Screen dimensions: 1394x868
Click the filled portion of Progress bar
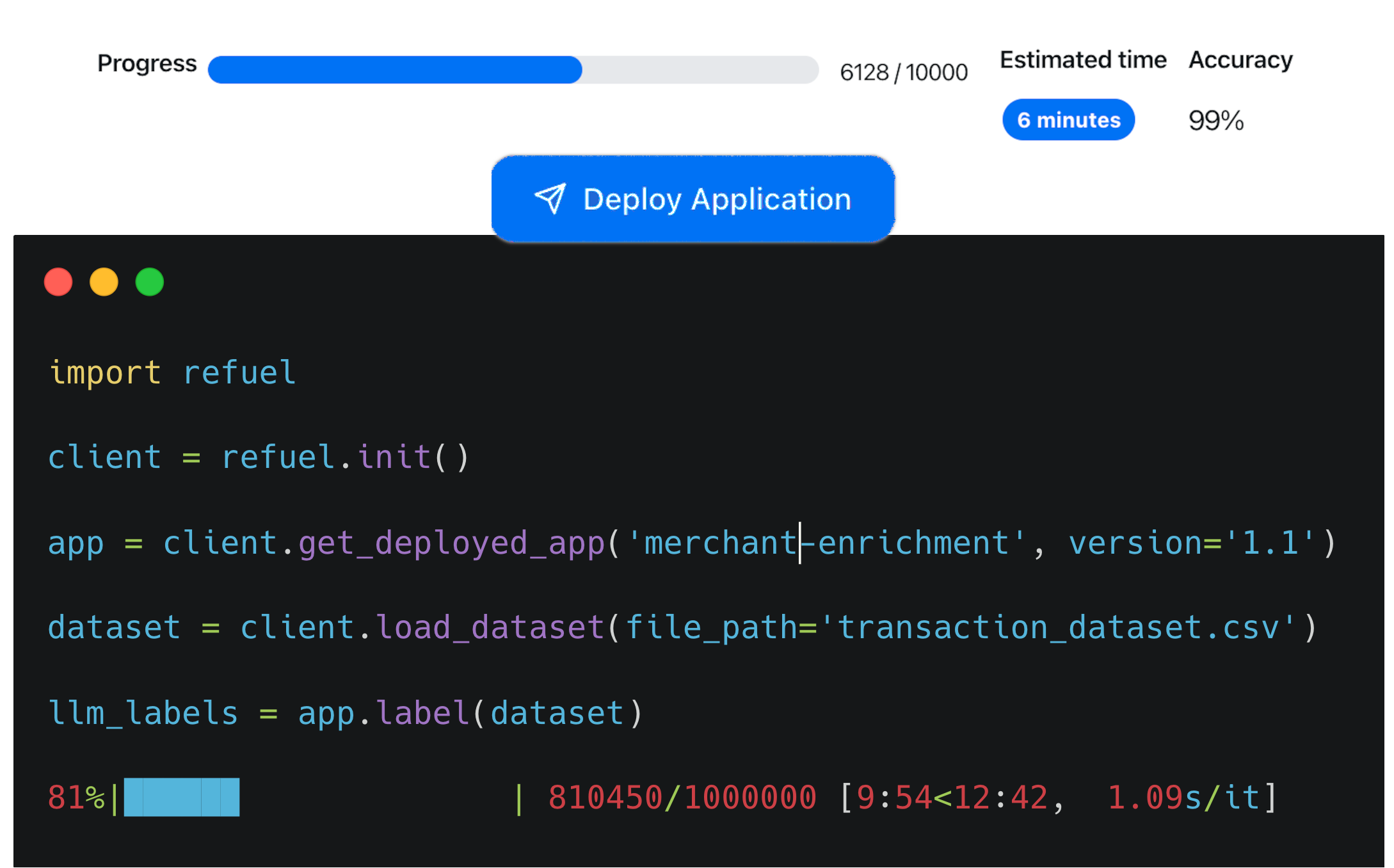point(394,70)
